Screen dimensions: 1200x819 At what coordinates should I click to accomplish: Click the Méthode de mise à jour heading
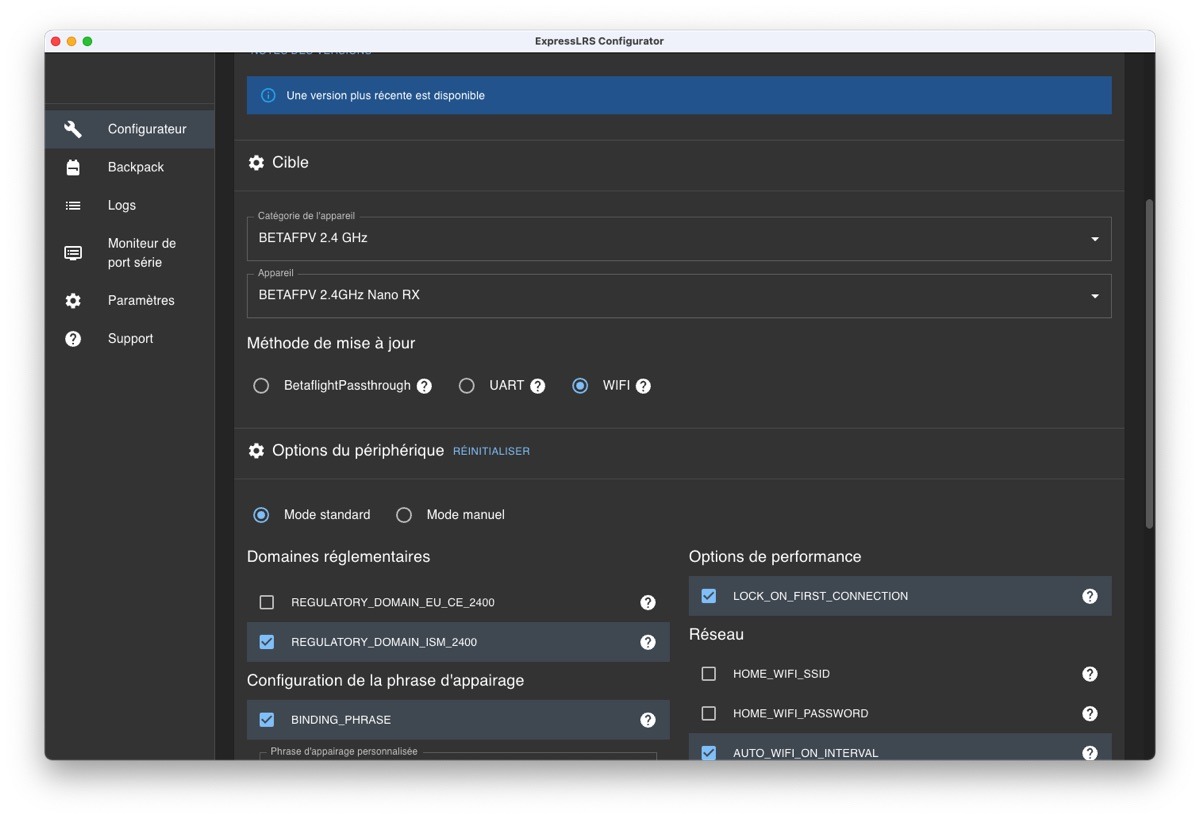pyautogui.click(x=331, y=343)
